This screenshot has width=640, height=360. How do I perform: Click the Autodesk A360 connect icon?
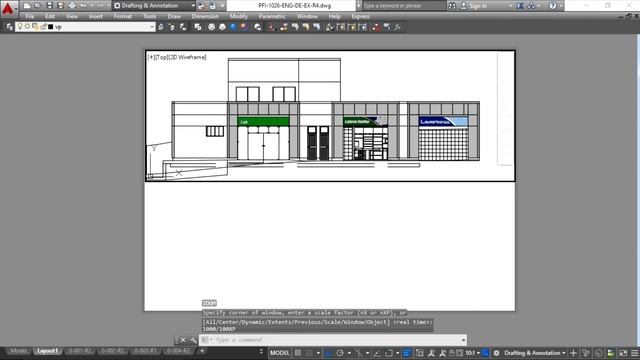pyautogui.click(x=531, y=6)
